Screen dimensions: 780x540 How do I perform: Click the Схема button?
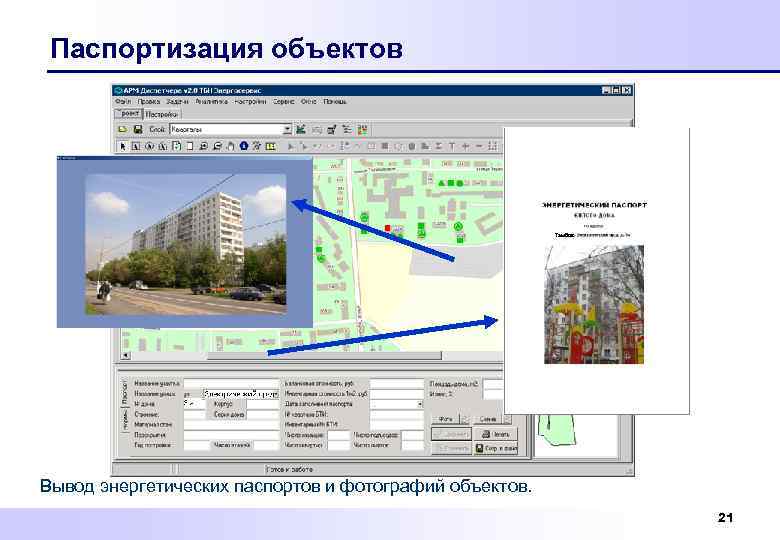coord(488,419)
